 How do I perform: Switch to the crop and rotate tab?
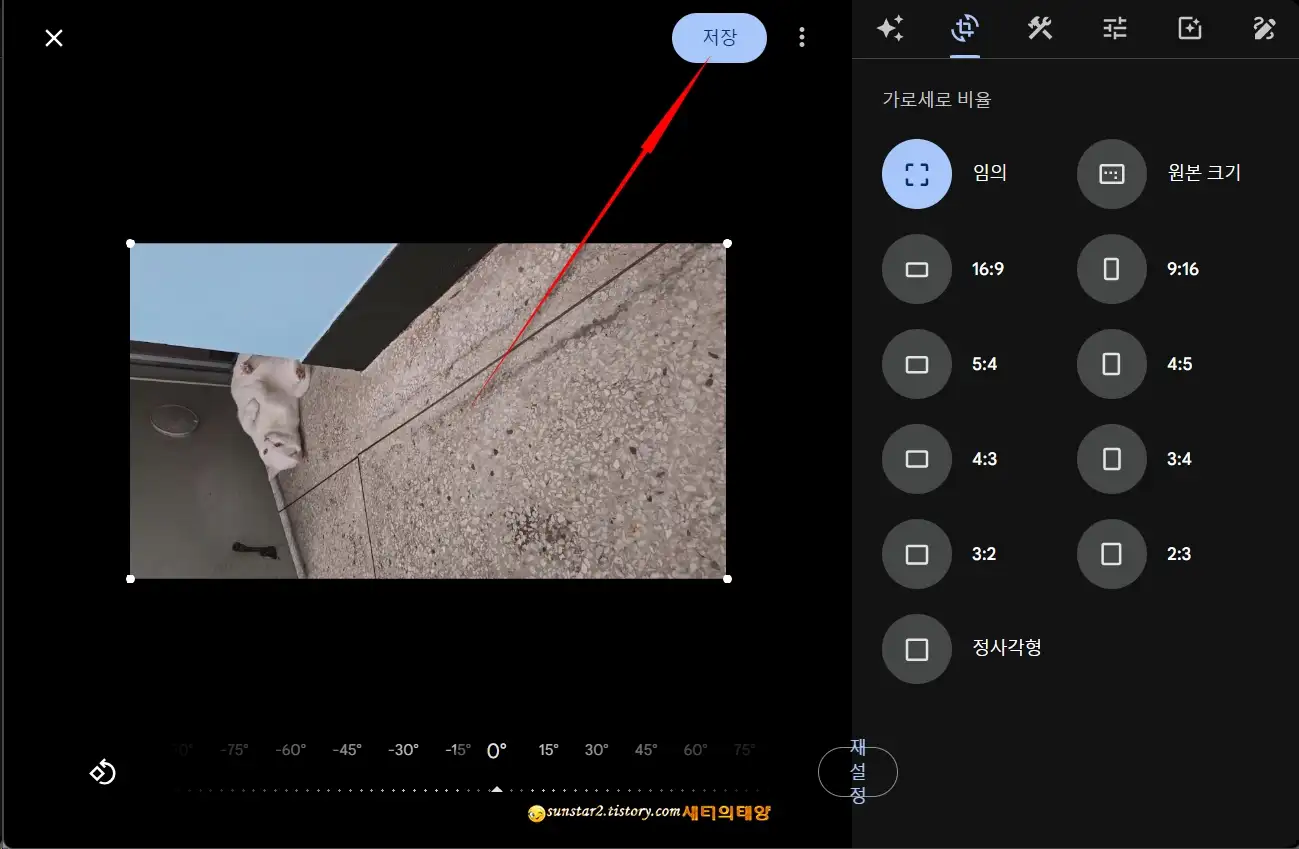coord(964,29)
